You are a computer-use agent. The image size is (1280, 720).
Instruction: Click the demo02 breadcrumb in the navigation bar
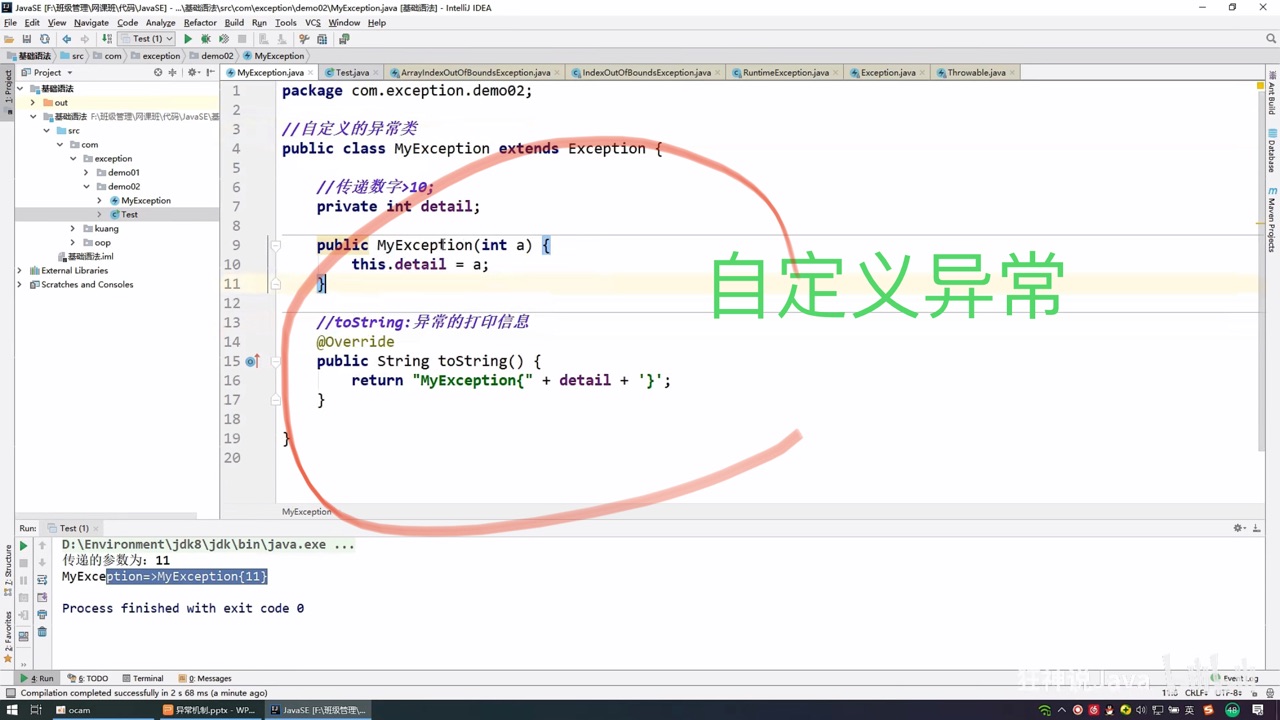[211, 56]
